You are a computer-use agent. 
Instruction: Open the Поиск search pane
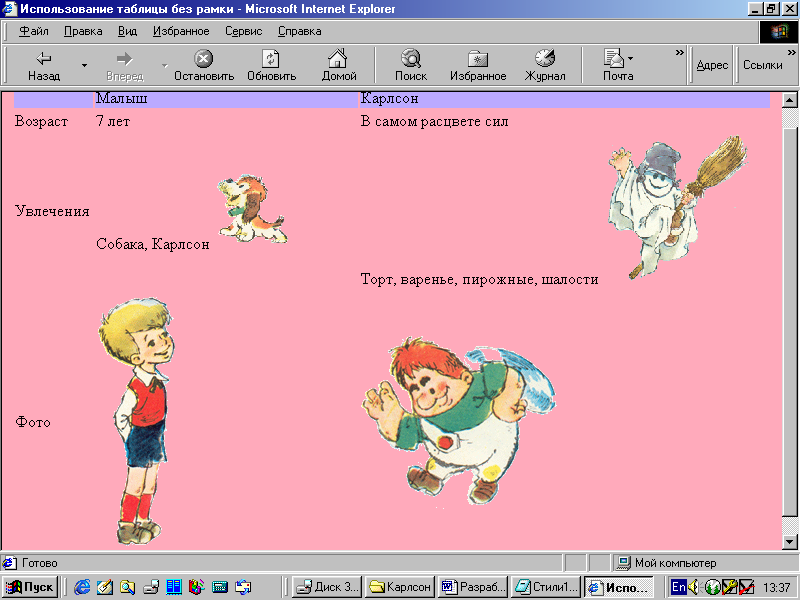coord(411,65)
